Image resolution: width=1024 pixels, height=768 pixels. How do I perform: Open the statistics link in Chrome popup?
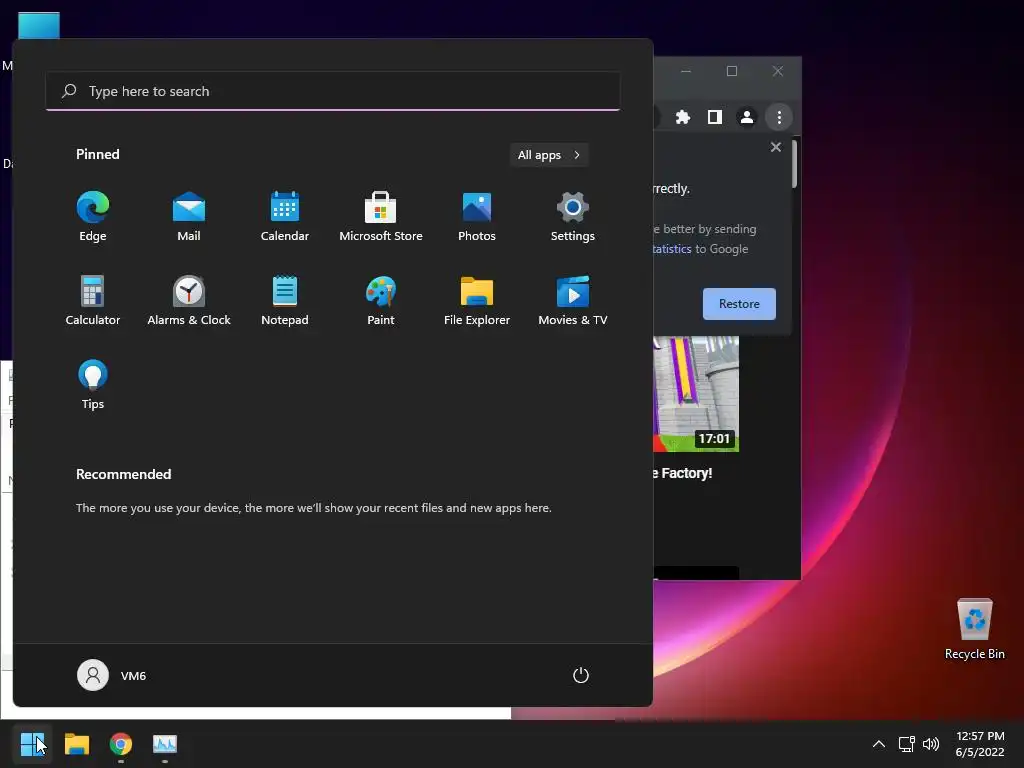672,249
